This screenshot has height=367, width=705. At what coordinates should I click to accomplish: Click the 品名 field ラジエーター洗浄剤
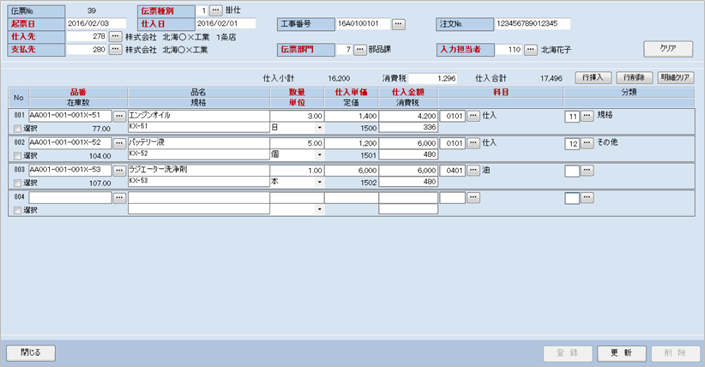(199, 170)
